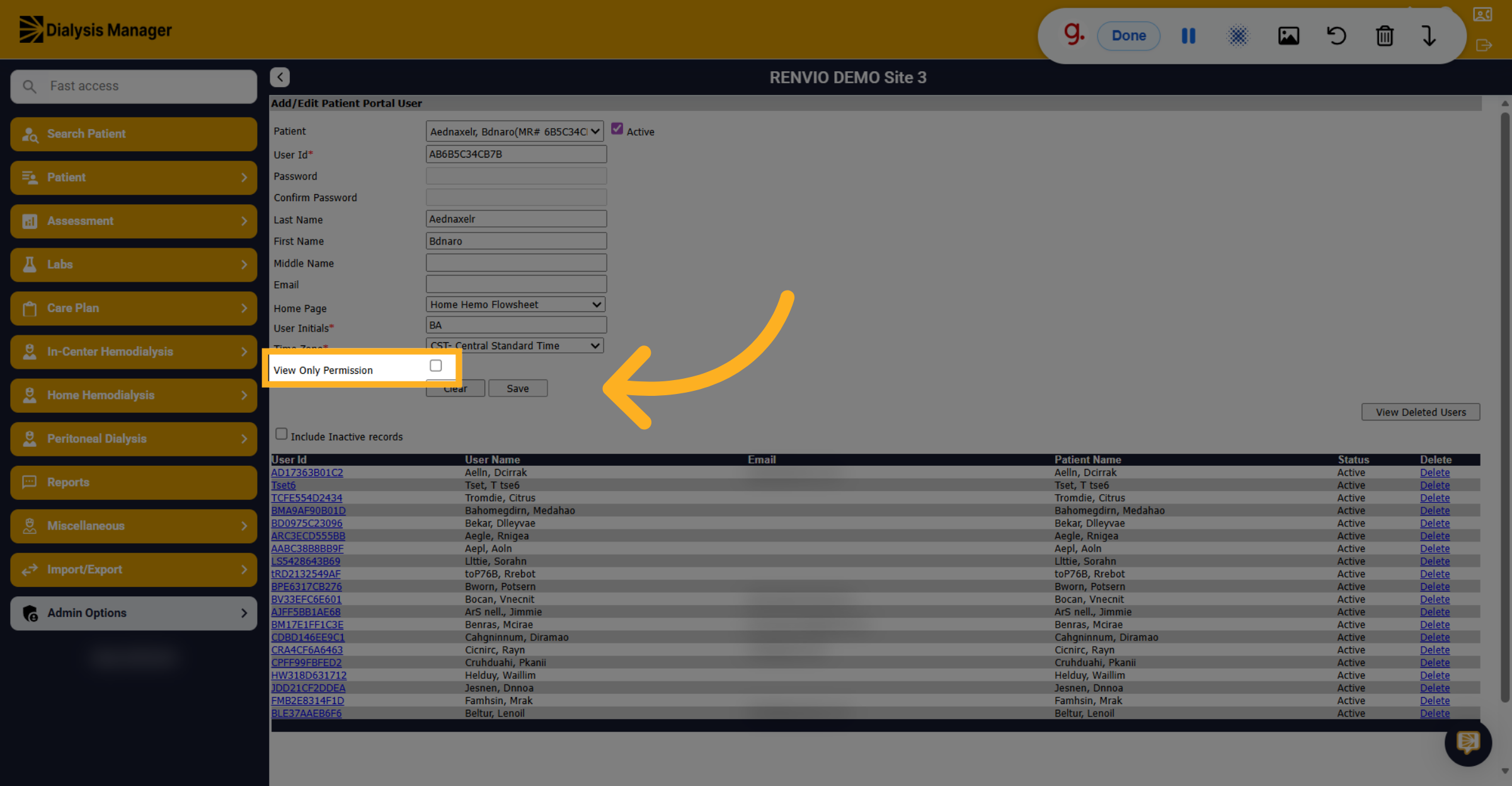Collapse sidebar with the back chevron button
Image resolution: width=1512 pixels, height=786 pixels.
click(280, 77)
